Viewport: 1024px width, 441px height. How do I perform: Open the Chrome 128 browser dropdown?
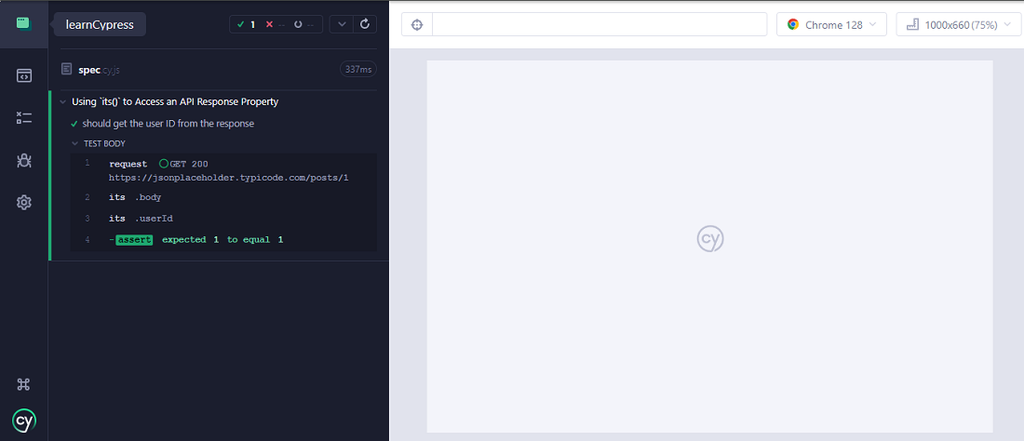[x=831, y=25]
